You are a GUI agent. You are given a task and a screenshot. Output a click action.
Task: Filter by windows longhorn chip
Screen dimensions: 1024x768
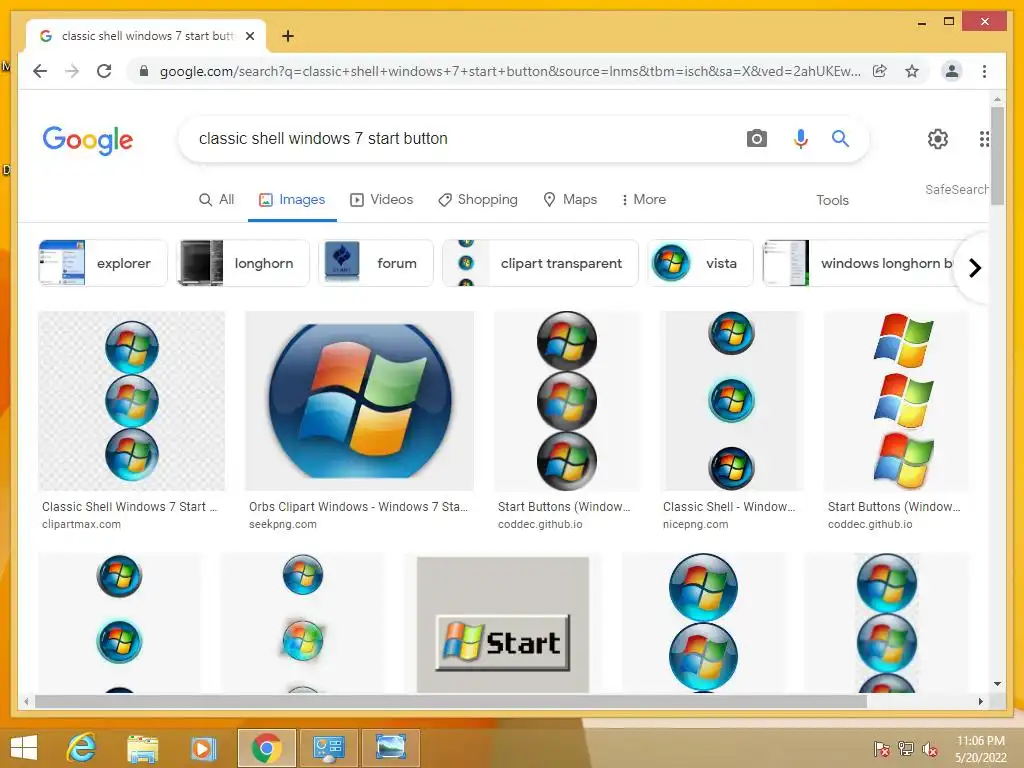[x=859, y=263]
